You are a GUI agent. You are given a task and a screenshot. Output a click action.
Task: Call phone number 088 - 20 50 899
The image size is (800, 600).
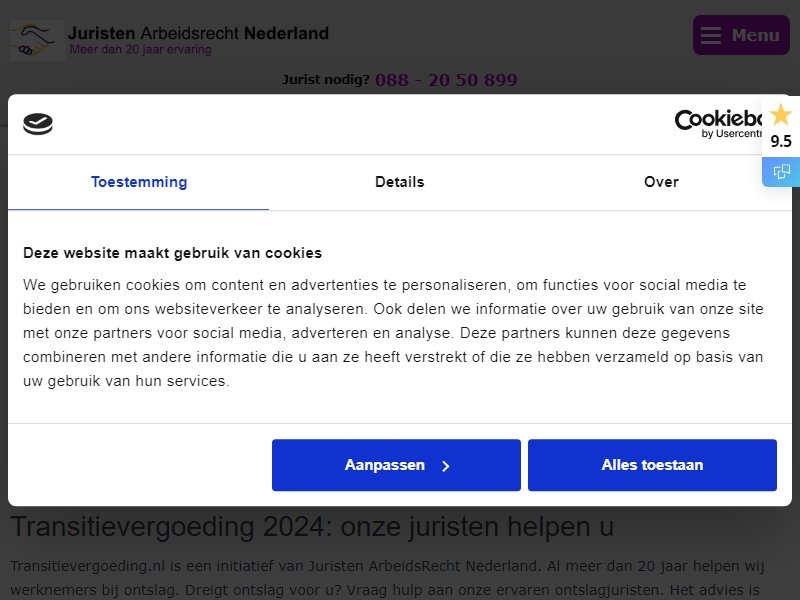(446, 80)
